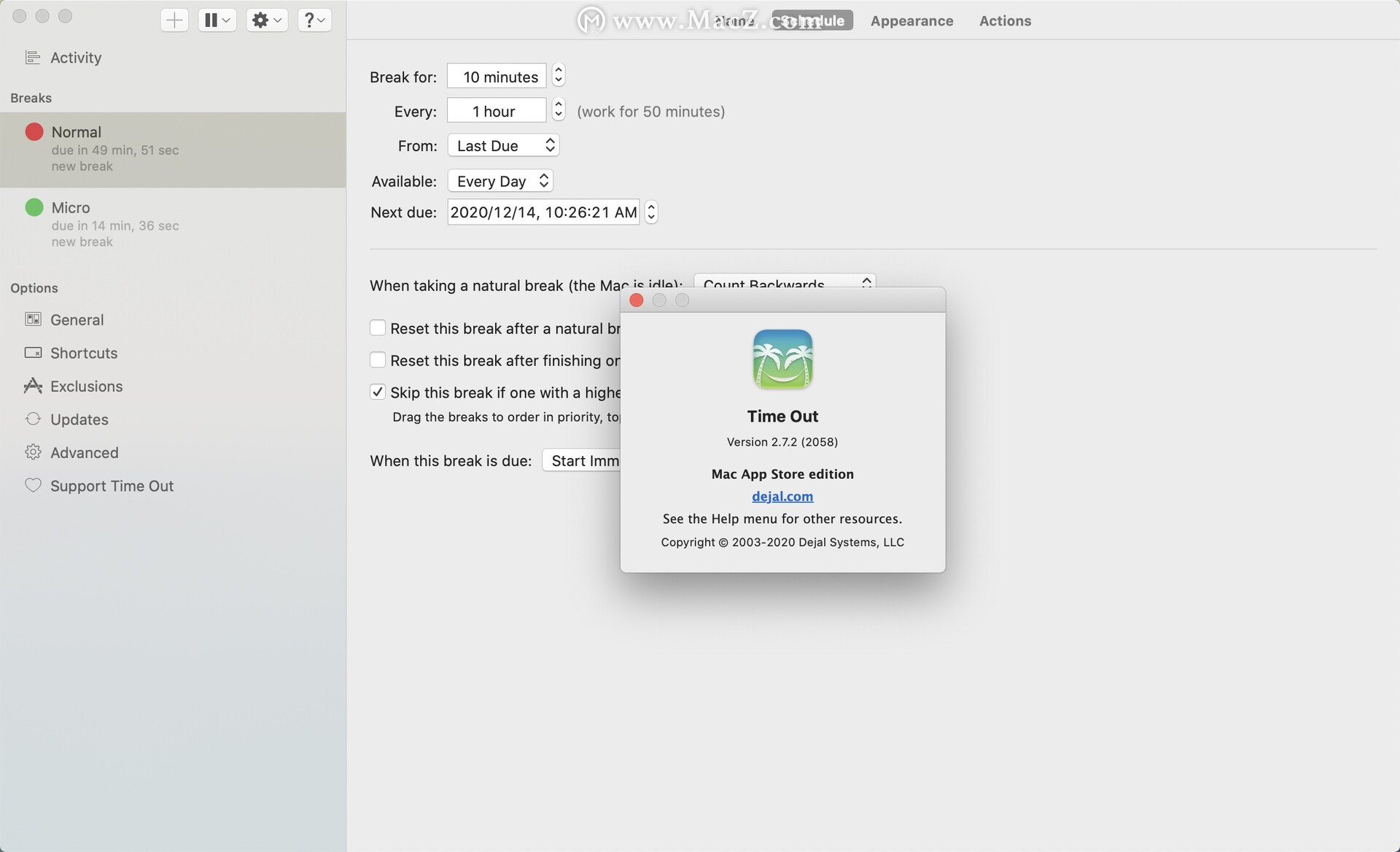Image resolution: width=1400 pixels, height=852 pixels.
Task: Click the Shortcuts keyboard icon
Action: click(33, 352)
